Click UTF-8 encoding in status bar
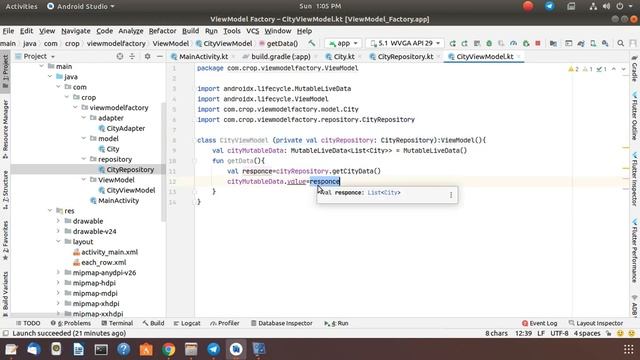This screenshot has width=640, height=360. (559, 333)
